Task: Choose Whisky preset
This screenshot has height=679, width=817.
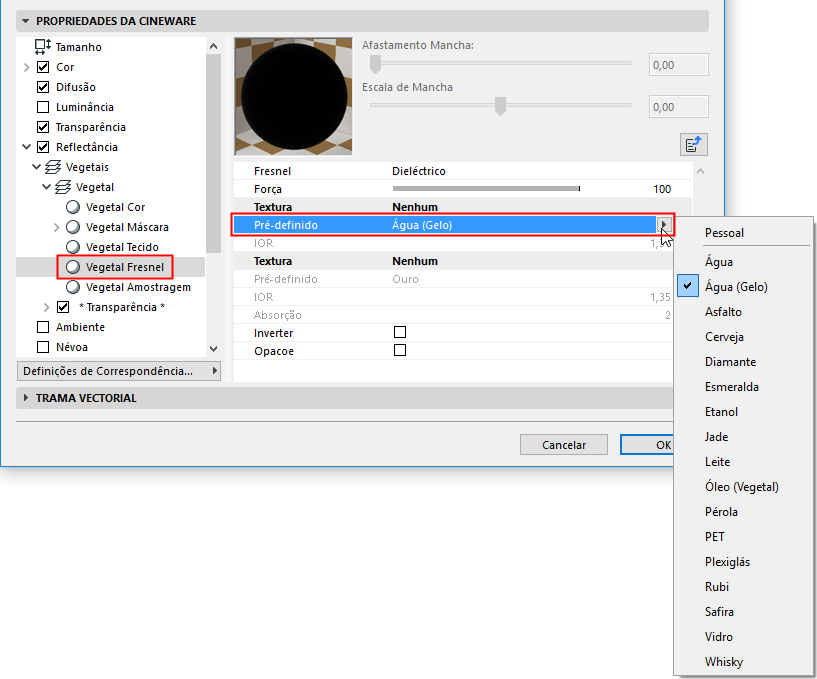Action: pos(724,662)
